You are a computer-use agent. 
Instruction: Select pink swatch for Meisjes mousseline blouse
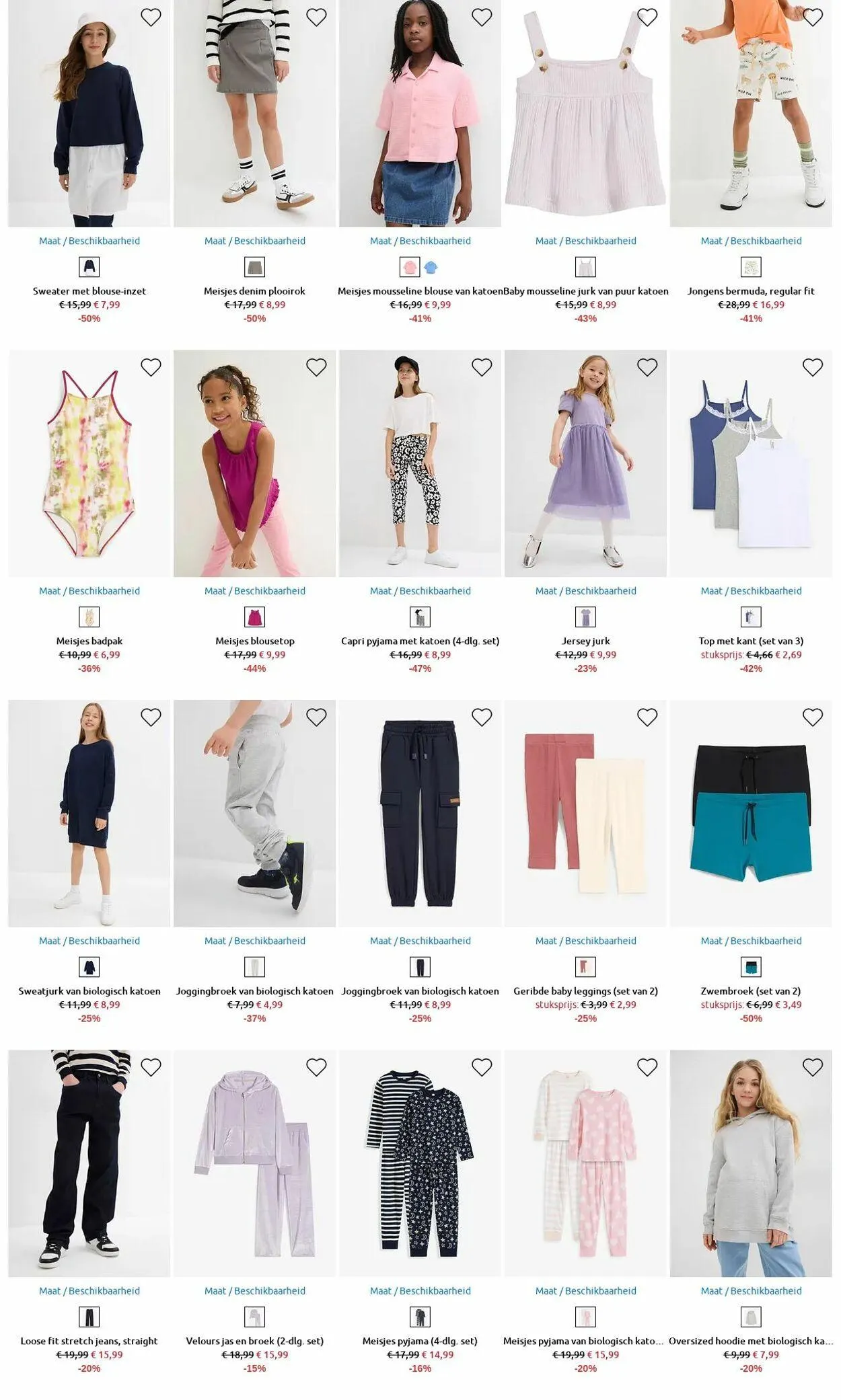410,267
